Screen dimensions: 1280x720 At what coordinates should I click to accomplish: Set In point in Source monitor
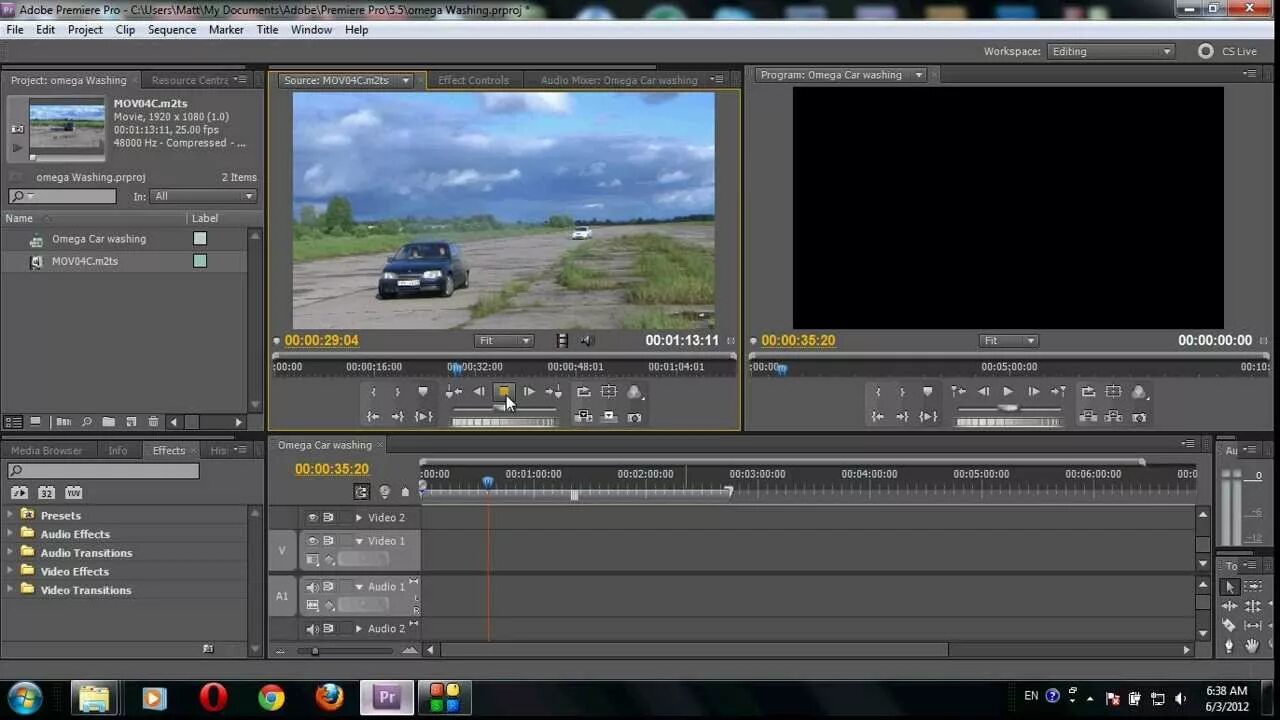pyautogui.click(x=374, y=392)
